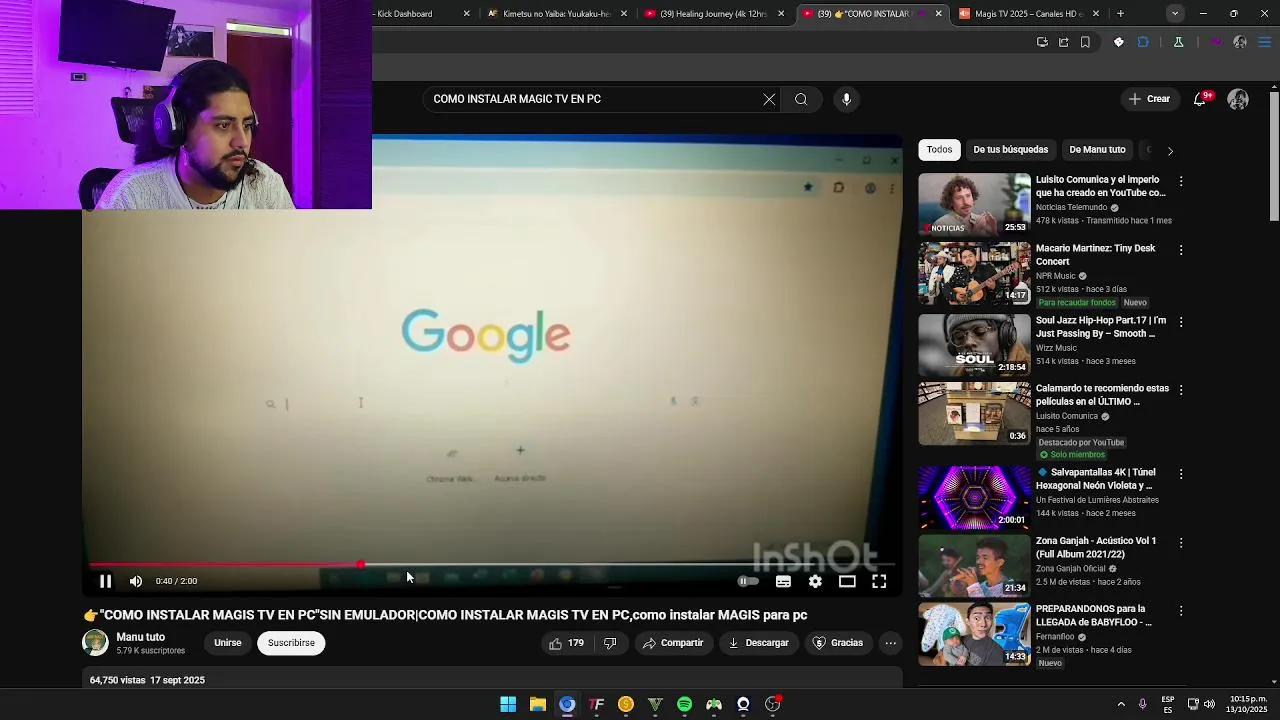Open options for Soul Jazz Hip-Hop video
This screenshot has height=720, width=1280.
pos(1181,322)
